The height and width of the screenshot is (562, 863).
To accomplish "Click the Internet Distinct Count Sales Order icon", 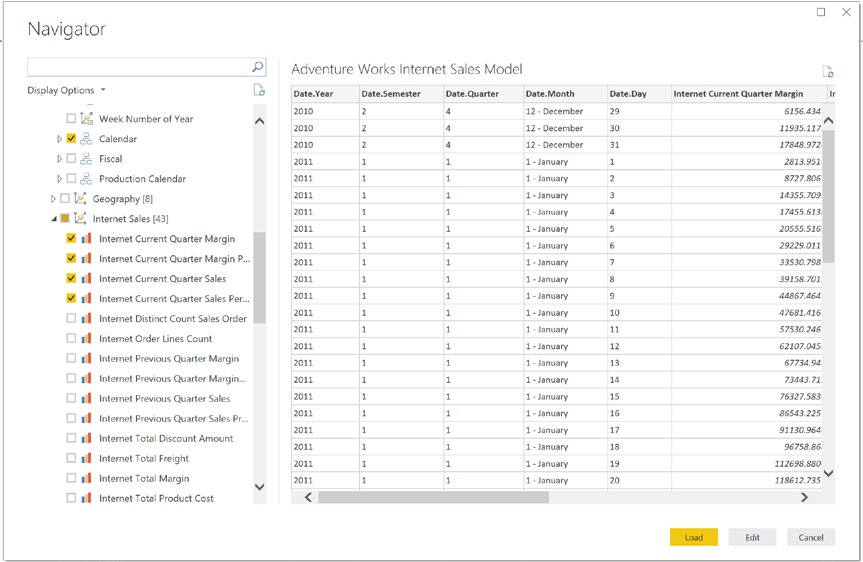I will point(86,318).
